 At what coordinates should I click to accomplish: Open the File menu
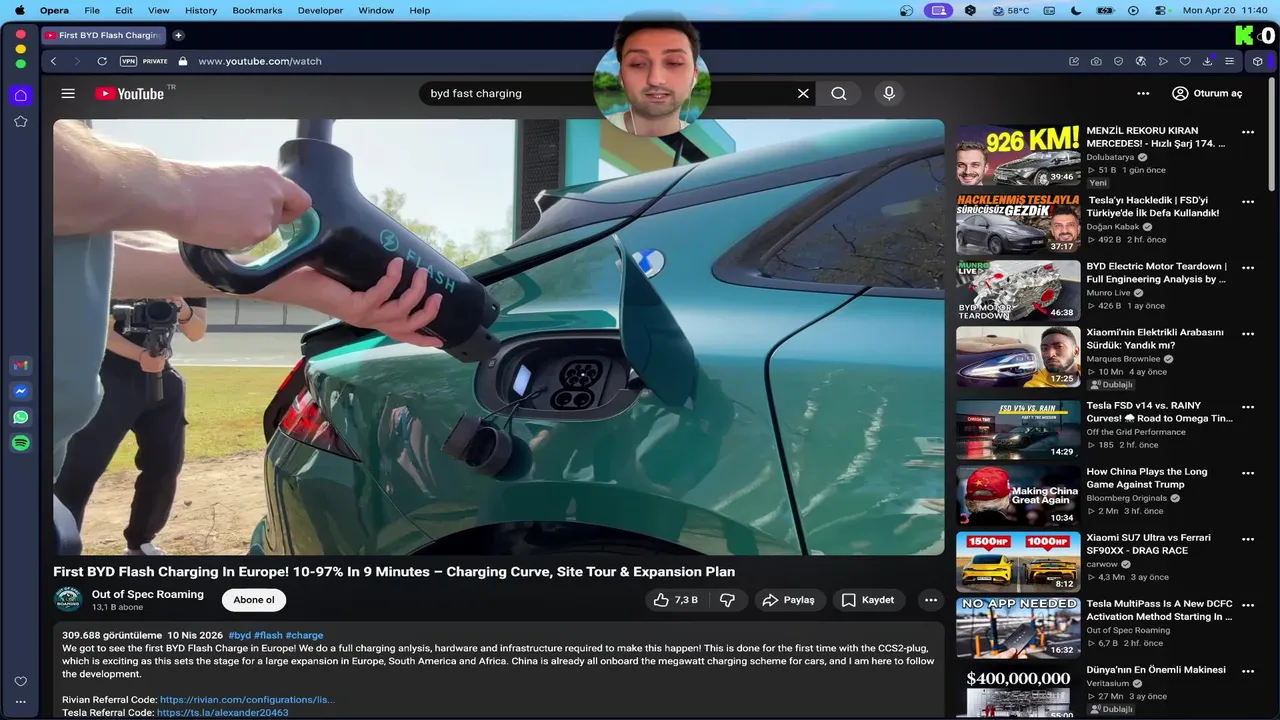pyautogui.click(x=92, y=10)
